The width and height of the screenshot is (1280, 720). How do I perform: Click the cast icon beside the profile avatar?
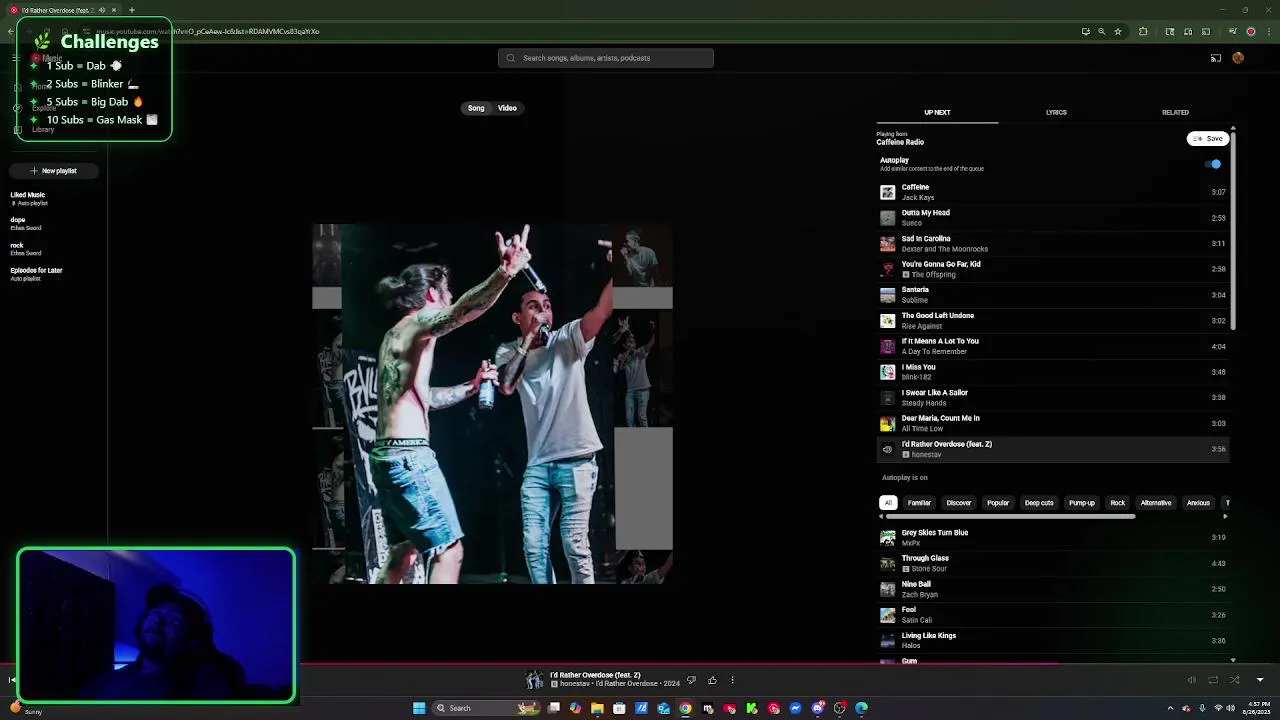1216,58
